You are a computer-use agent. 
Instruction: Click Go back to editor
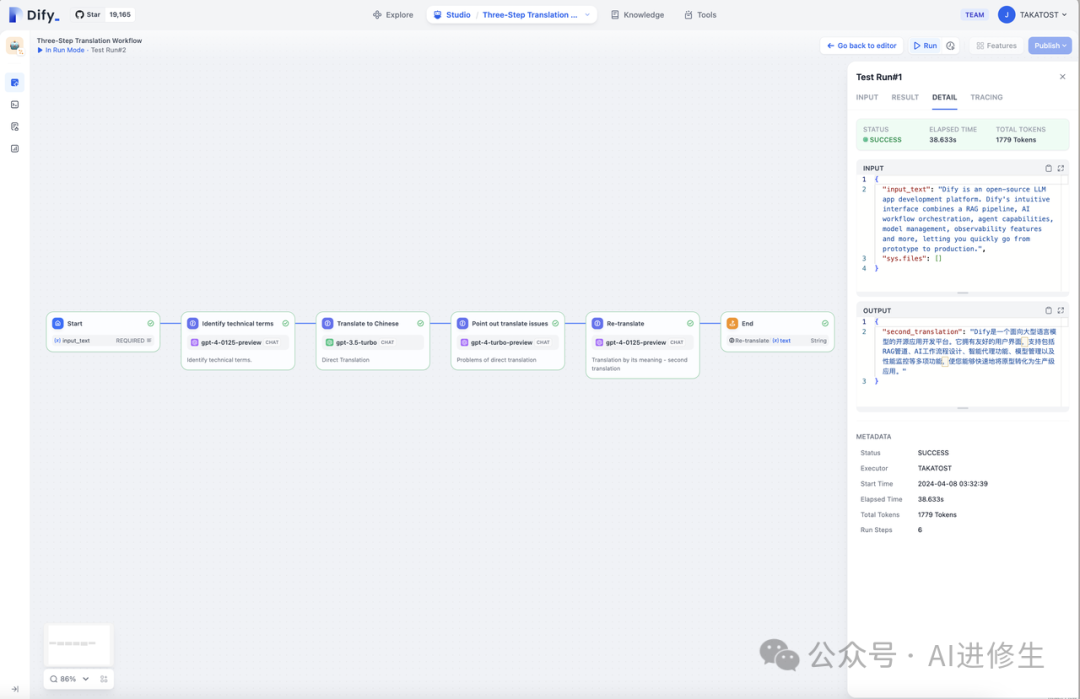click(x=862, y=45)
